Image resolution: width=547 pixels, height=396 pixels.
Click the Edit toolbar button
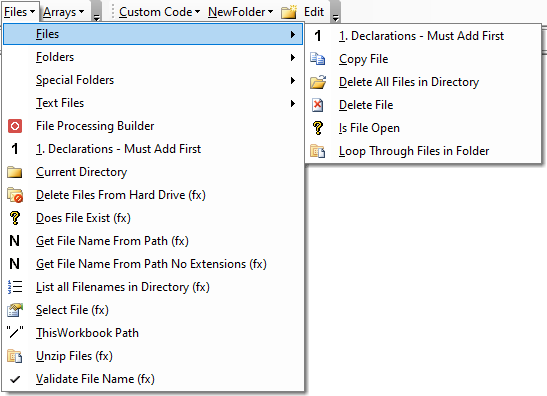point(314,12)
